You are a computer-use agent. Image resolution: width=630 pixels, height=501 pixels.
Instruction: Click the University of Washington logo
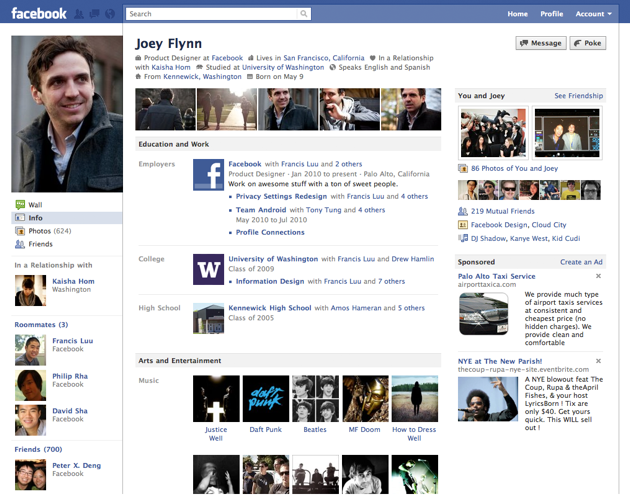click(208, 270)
